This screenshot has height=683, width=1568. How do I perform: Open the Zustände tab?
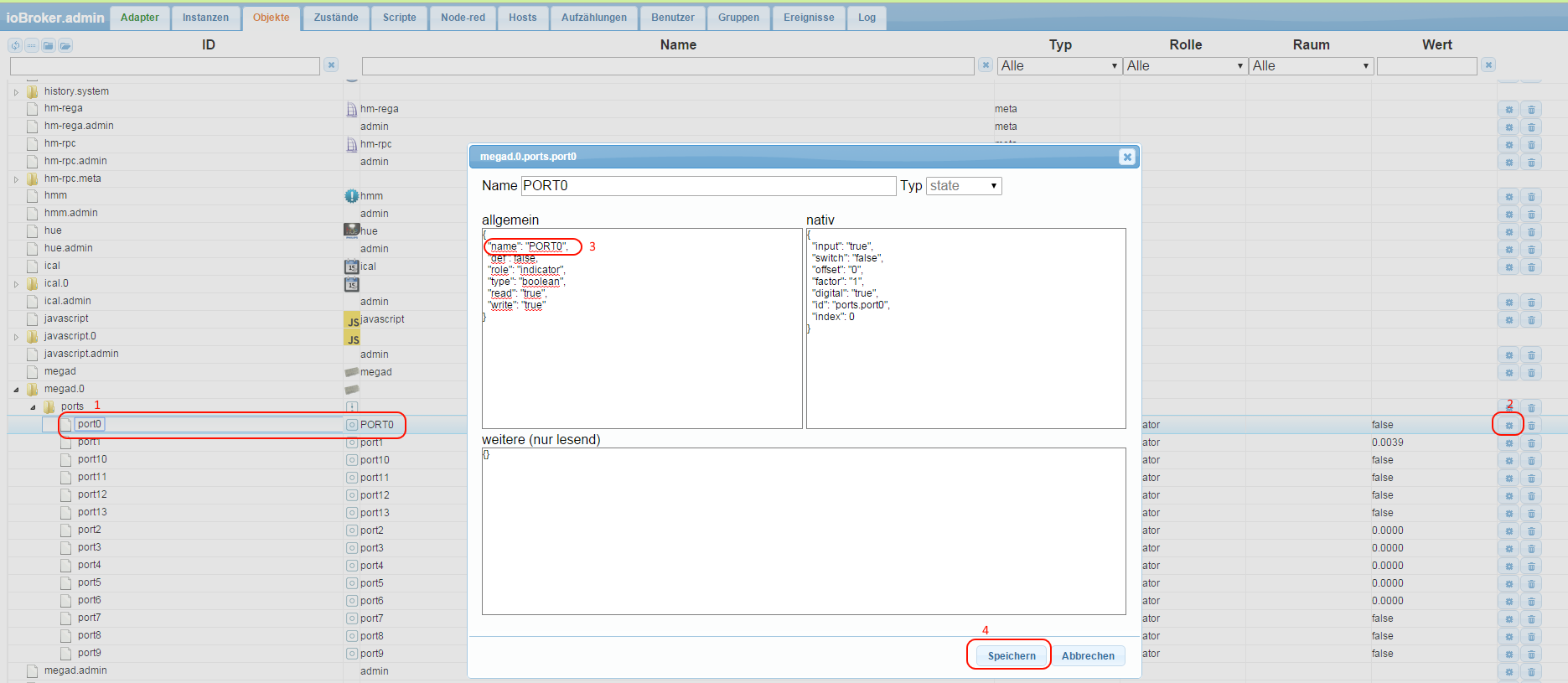click(x=336, y=18)
